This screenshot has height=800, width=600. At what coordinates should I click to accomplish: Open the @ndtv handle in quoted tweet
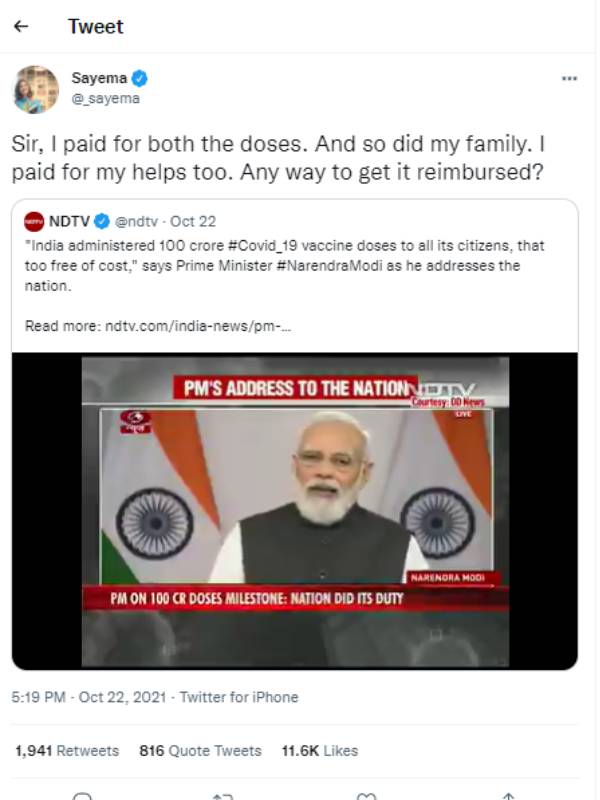coord(136,222)
